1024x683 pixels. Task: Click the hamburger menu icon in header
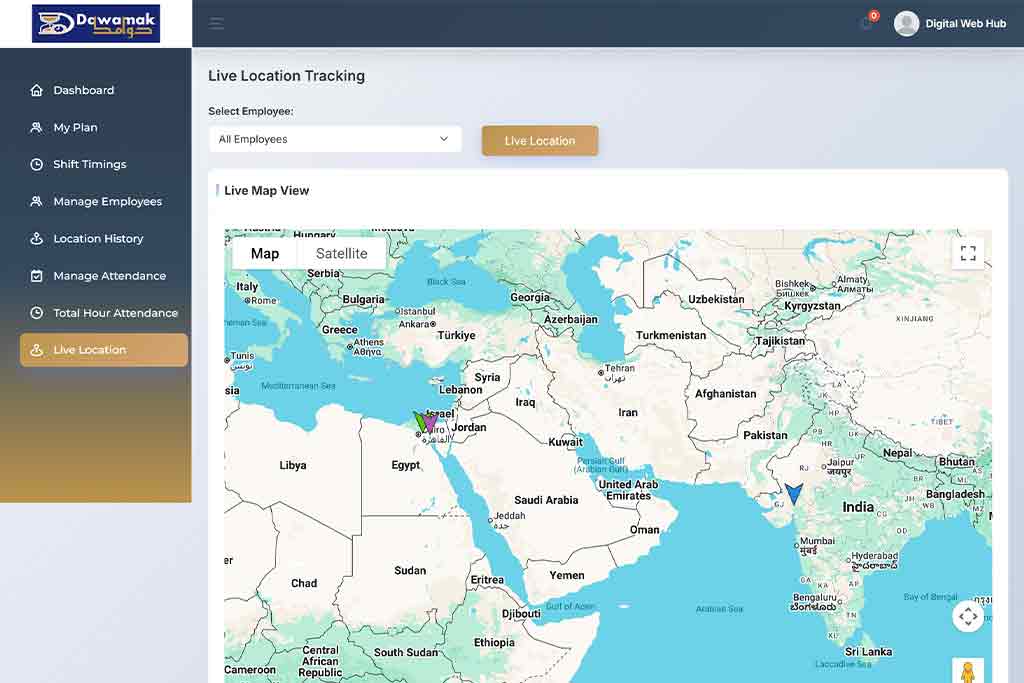click(x=216, y=24)
